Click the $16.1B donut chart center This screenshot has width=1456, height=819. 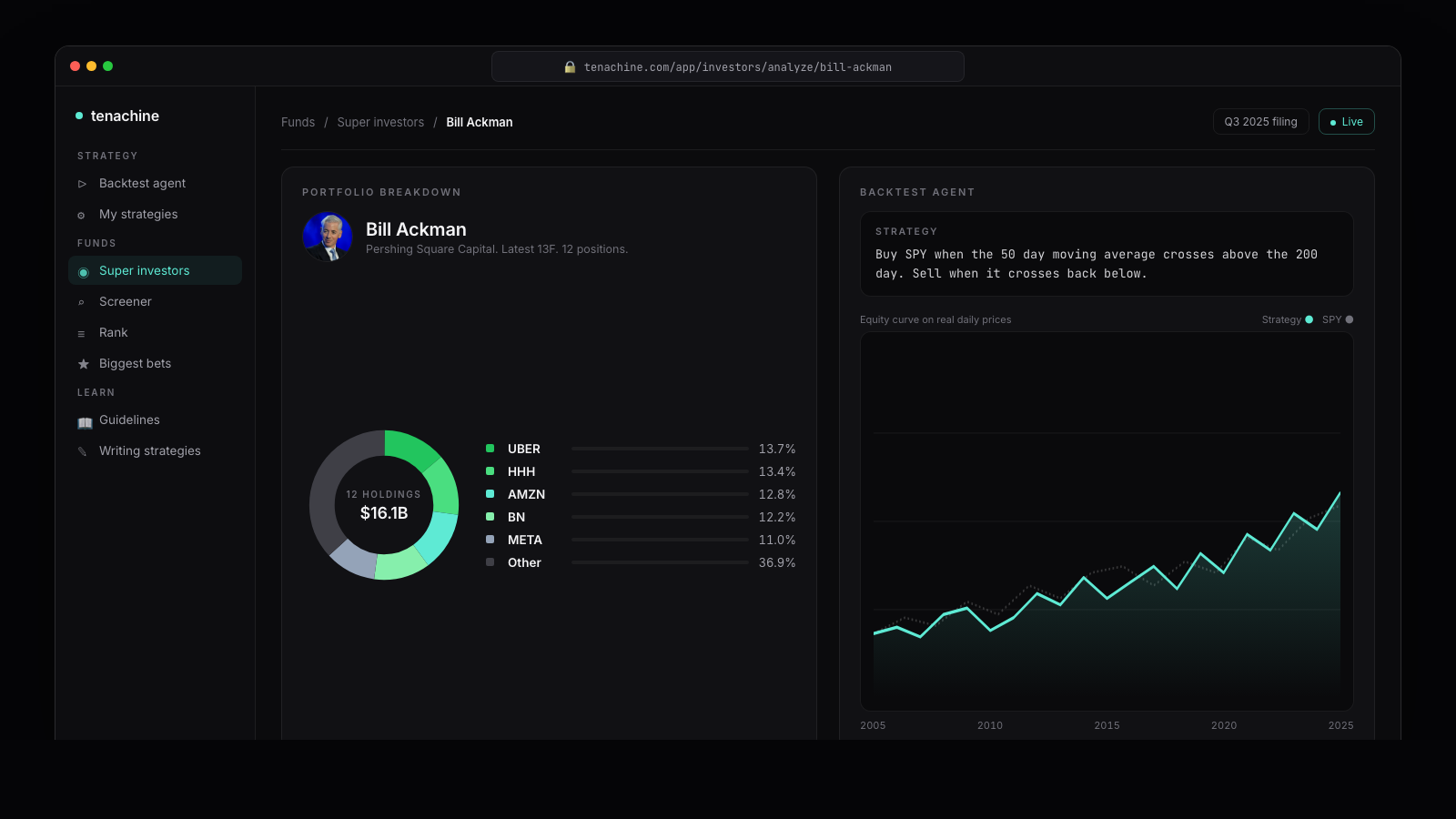click(384, 513)
